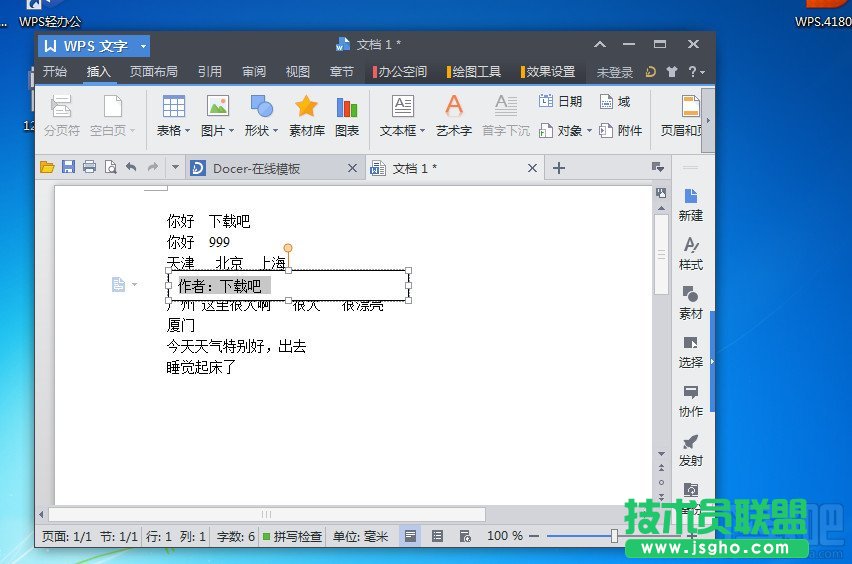Insert a page break (分页符)
The width and height of the screenshot is (852, 564).
click(61, 116)
